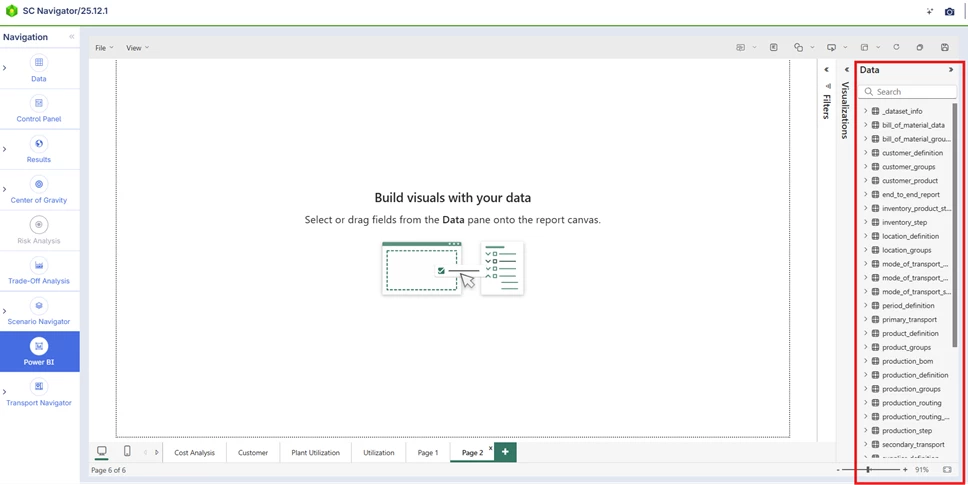Select the production_routing table
The height and width of the screenshot is (485, 968).
[912, 403]
